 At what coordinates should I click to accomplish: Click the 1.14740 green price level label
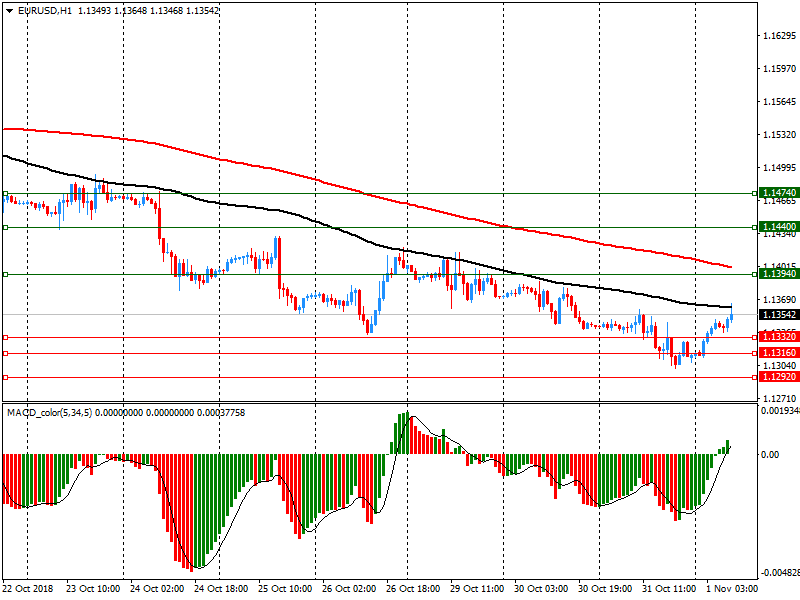[778, 192]
